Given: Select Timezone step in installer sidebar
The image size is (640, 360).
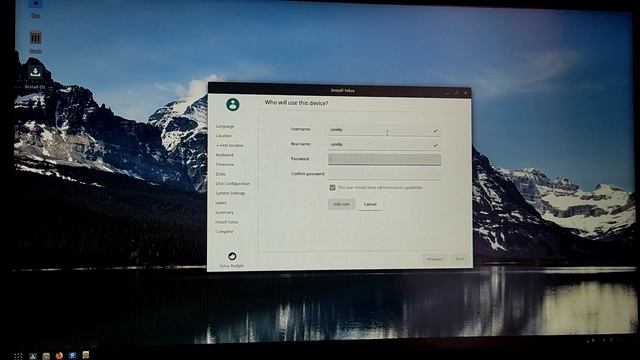Looking at the screenshot, I should click(x=224, y=164).
